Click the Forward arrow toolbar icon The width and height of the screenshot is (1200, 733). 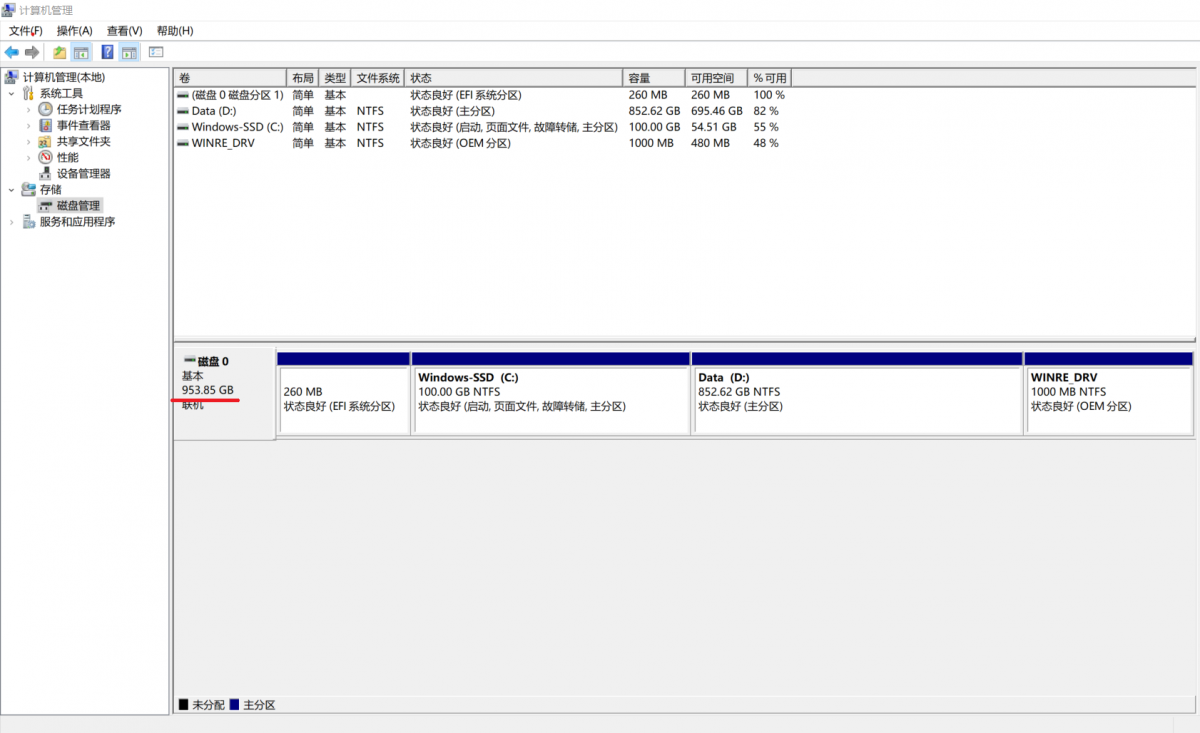[x=32, y=52]
